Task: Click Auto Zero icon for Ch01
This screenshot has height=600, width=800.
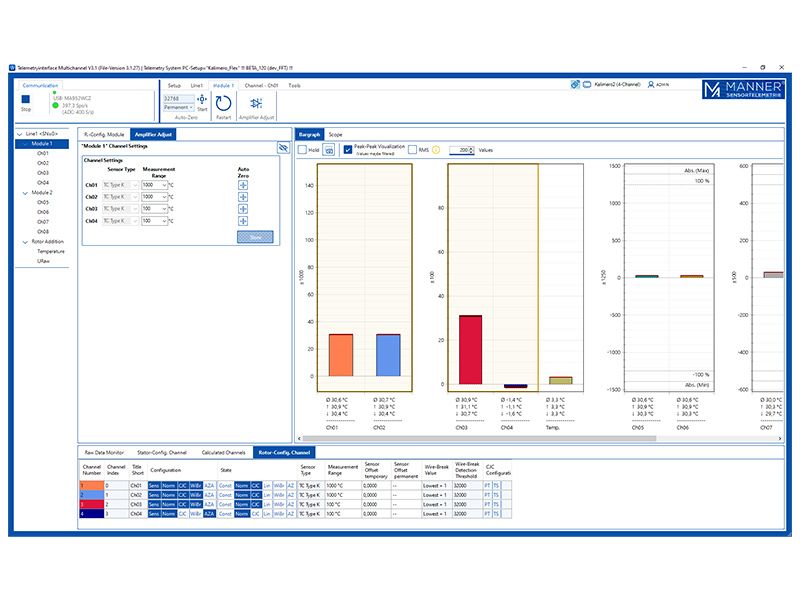Action: (x=243, y=185)
